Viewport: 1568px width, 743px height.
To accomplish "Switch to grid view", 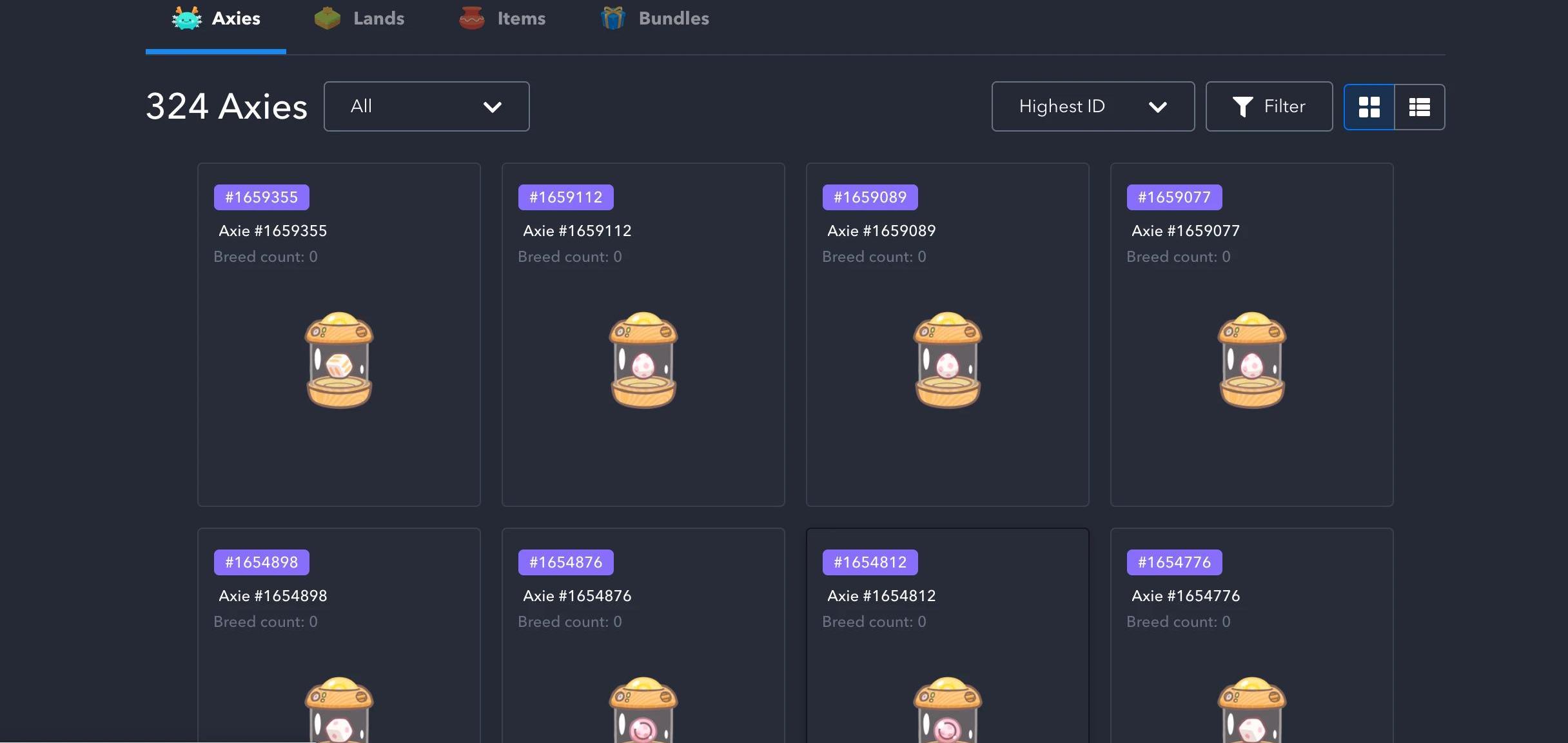I will pos(1369,107).
